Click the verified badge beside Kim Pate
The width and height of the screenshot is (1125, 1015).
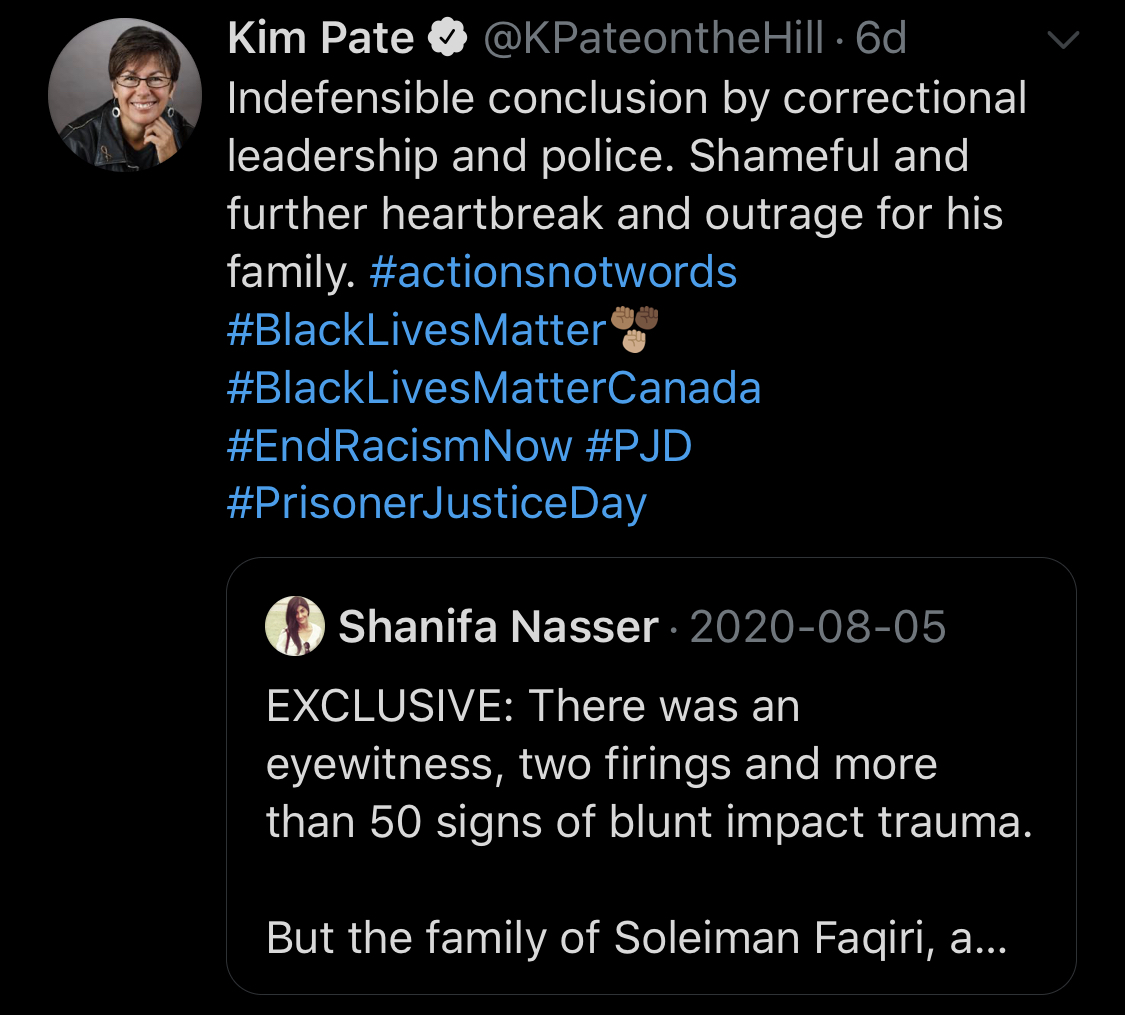coord(447,39)
